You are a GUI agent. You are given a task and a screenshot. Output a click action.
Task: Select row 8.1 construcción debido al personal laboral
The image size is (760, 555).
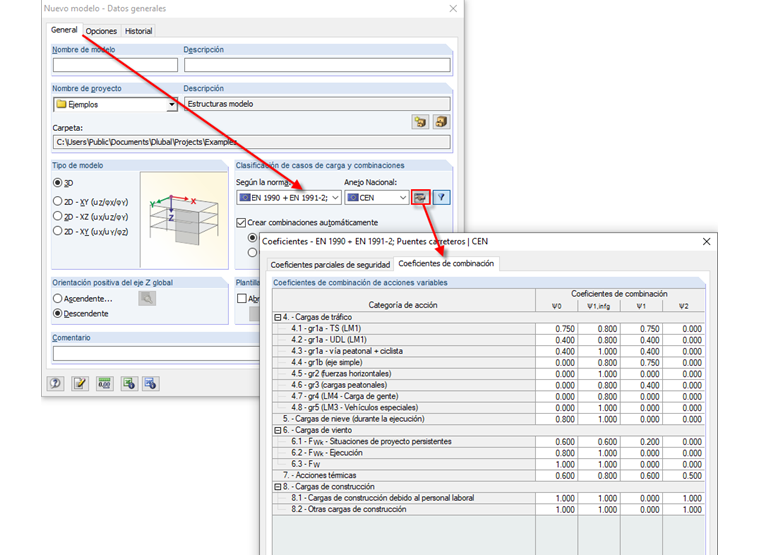coord(489,498)
